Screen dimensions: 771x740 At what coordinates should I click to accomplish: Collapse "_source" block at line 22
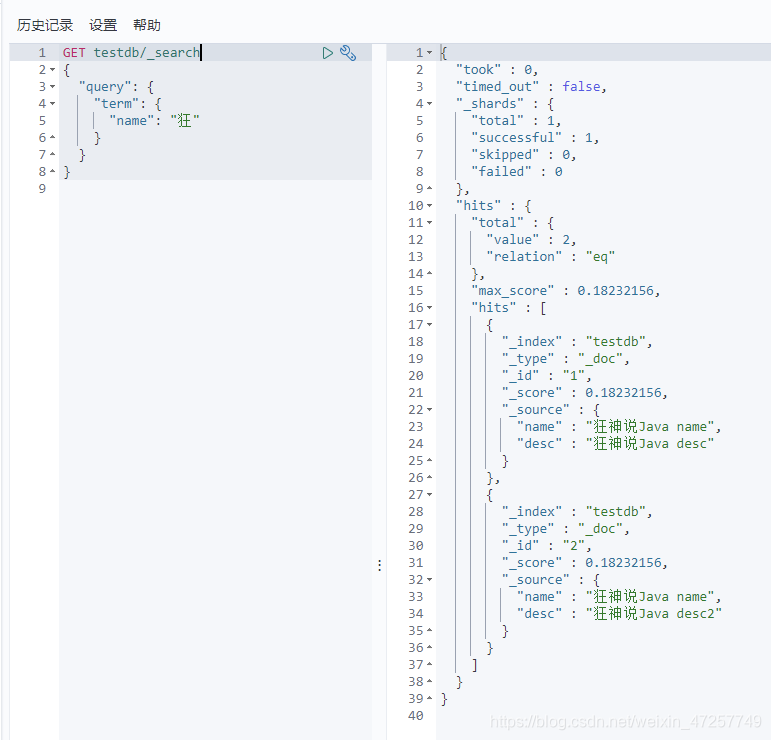pos(430,410)
